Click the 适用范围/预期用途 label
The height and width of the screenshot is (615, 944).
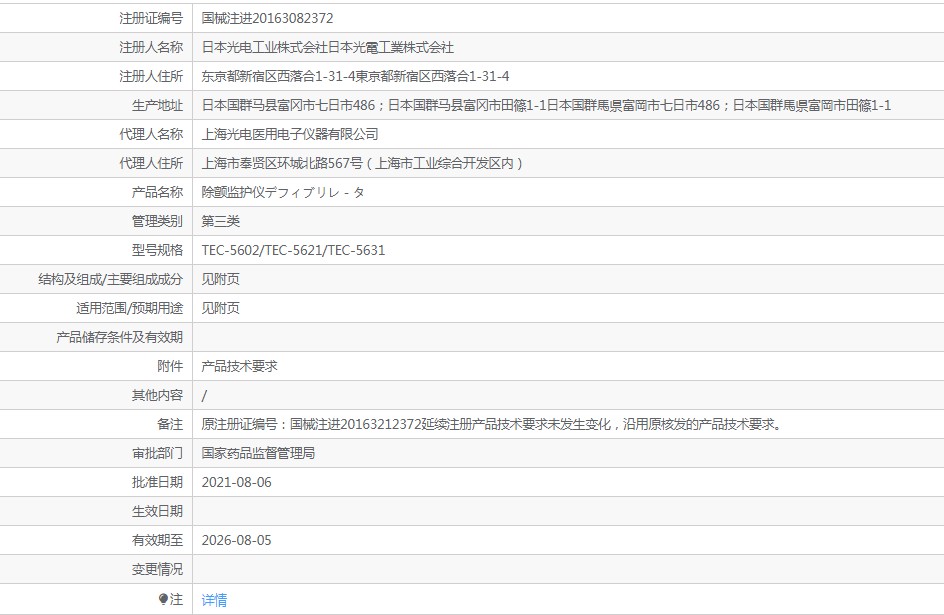(129, 308)
